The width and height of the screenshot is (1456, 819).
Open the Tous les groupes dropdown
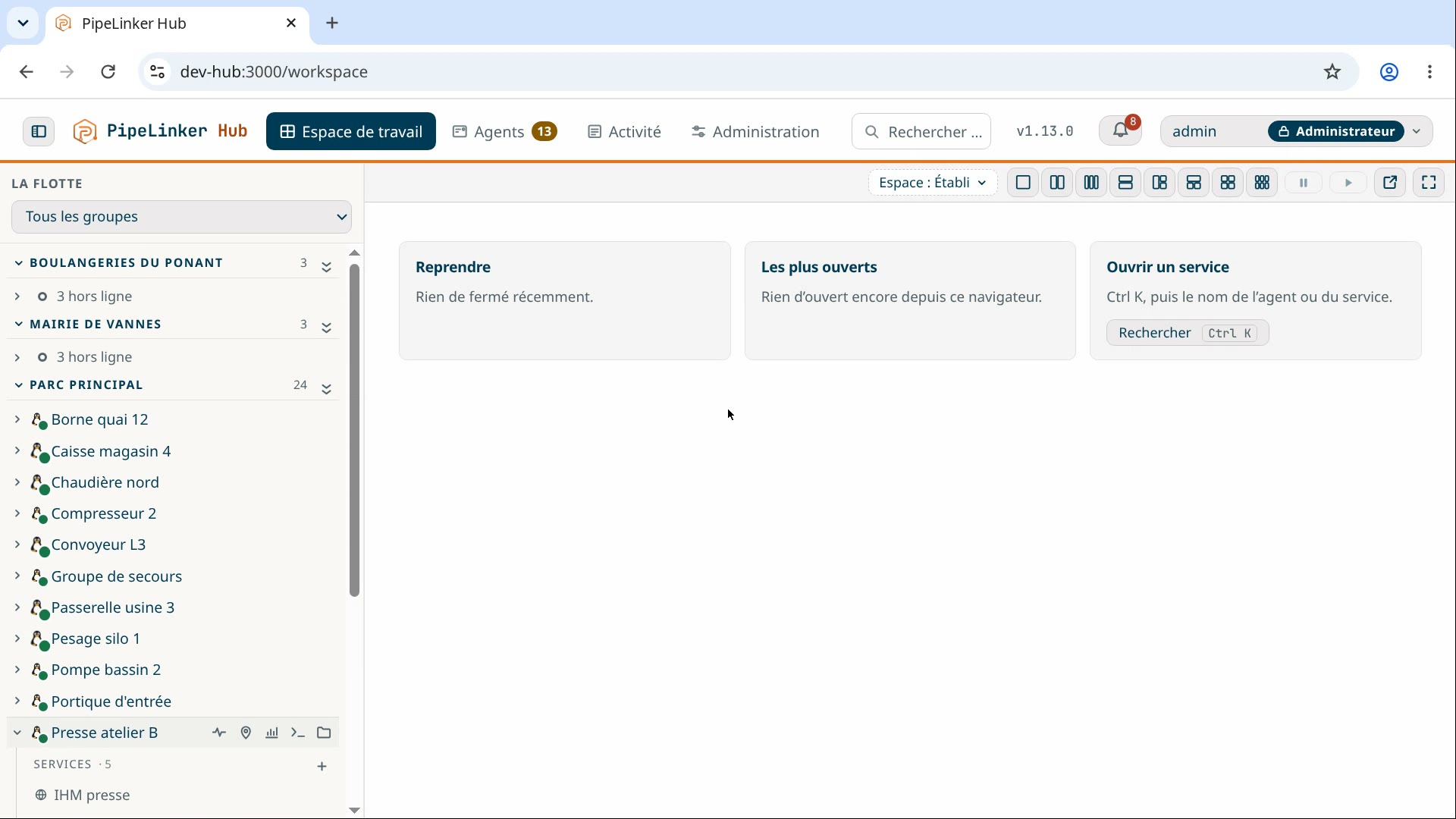[181, 217]
